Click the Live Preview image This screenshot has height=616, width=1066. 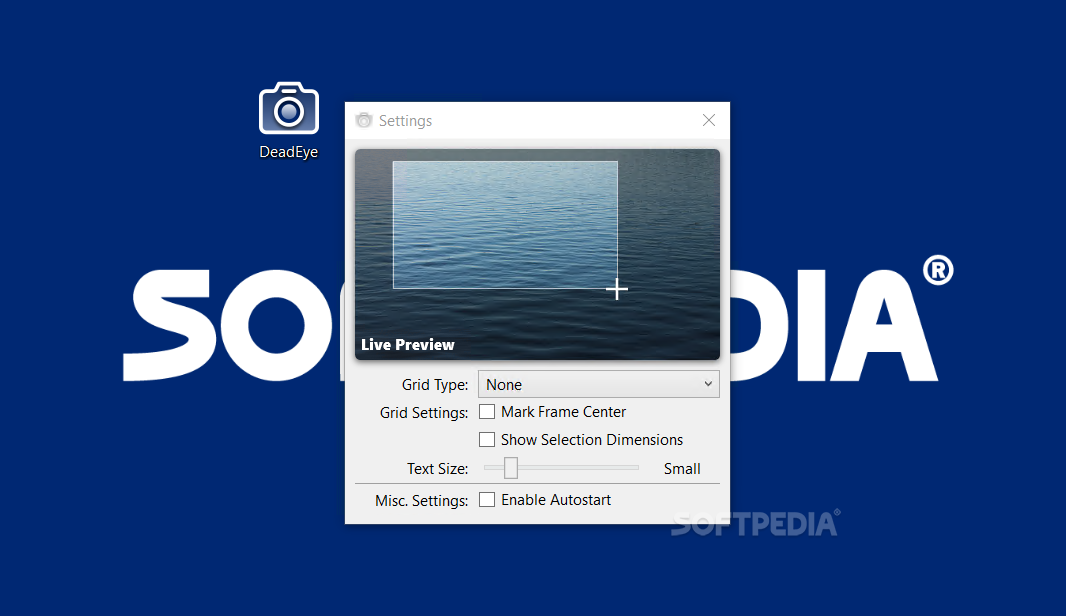pos(537,254)
